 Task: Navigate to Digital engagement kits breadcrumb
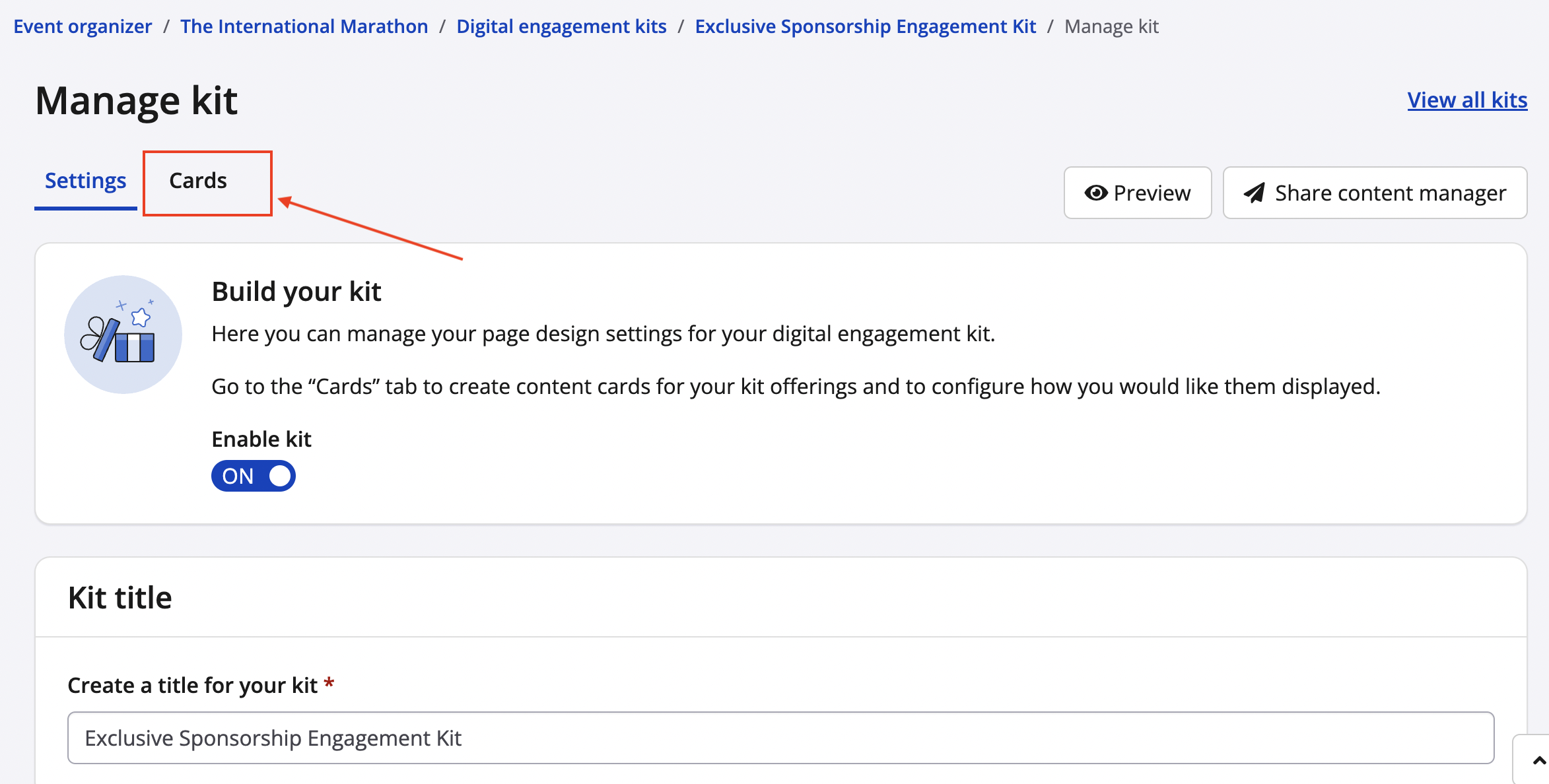click(561, 26)
